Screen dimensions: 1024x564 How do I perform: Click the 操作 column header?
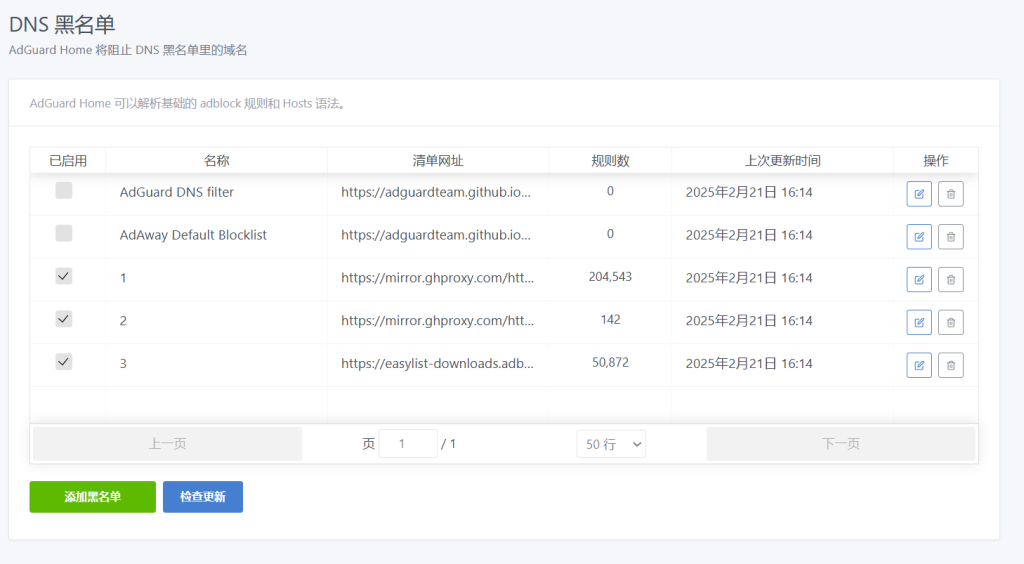pyautogui.click(x=936, y=161)
